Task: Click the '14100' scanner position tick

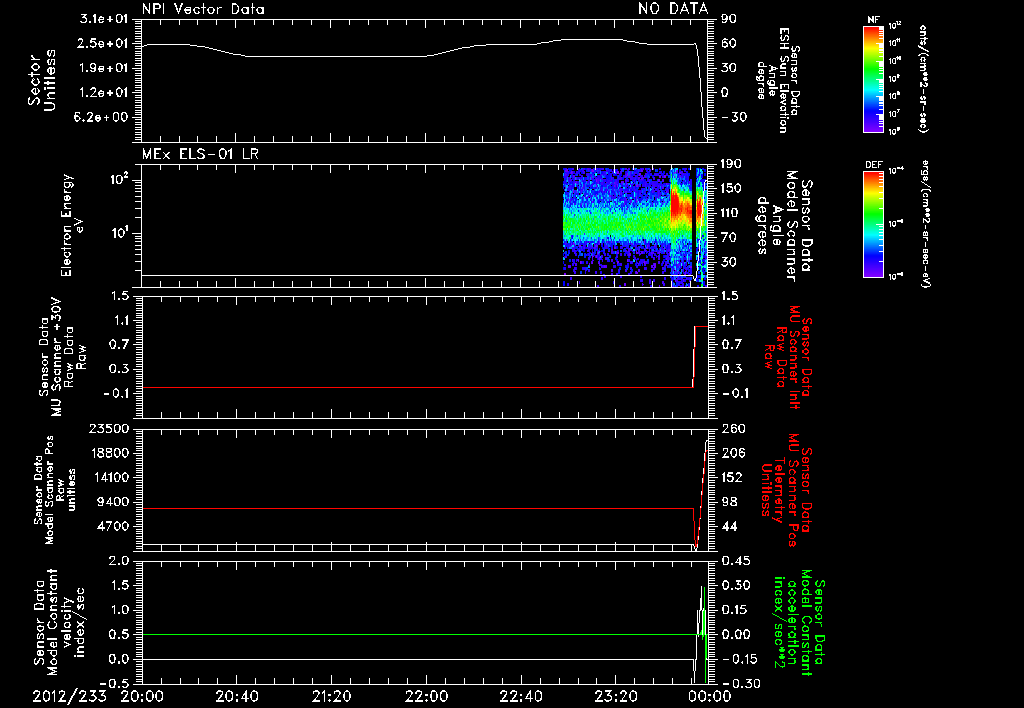Action: [x=110, y=477]
